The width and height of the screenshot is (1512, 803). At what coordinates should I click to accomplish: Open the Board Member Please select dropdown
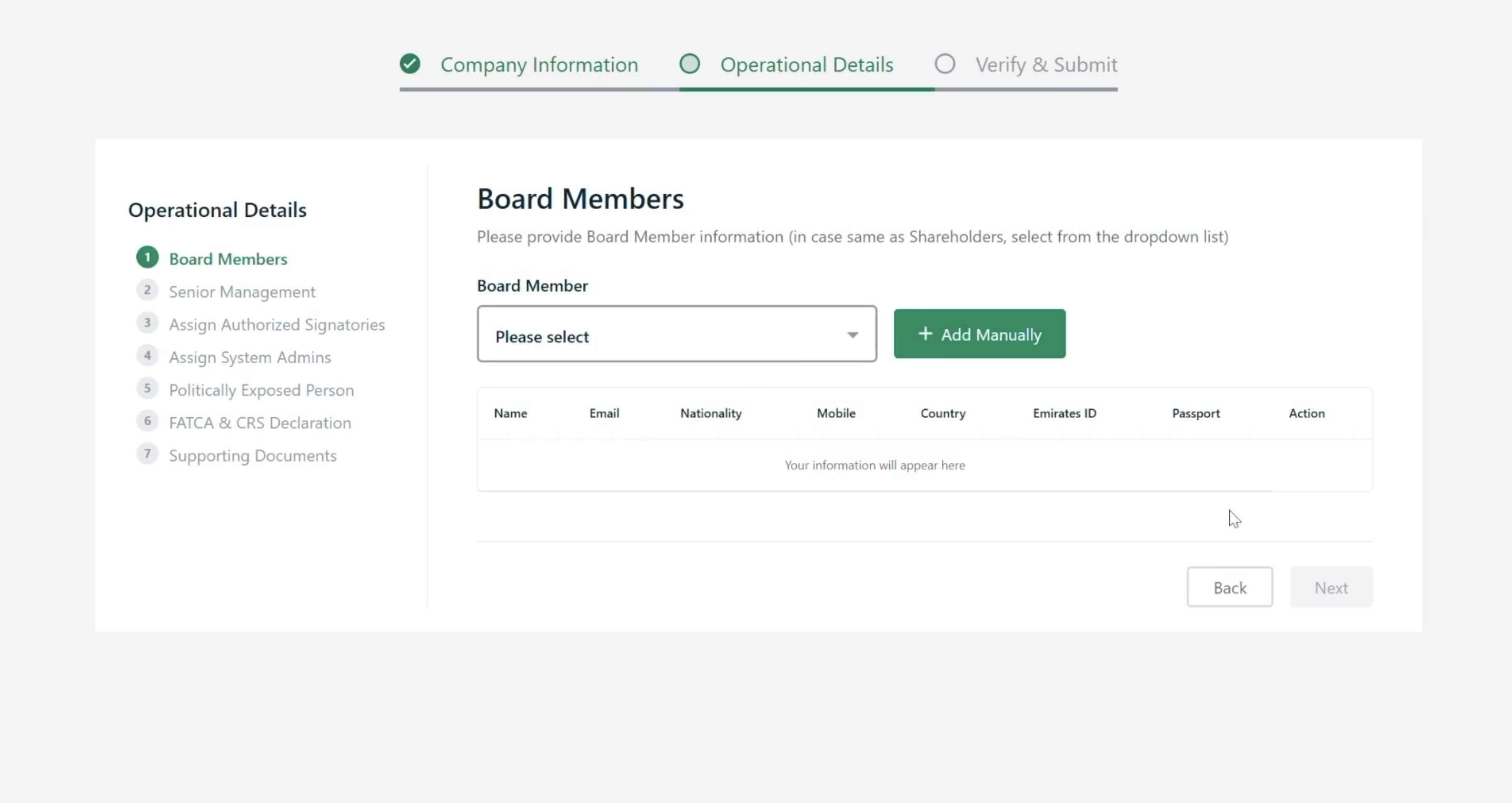click(x=676, y=334)
